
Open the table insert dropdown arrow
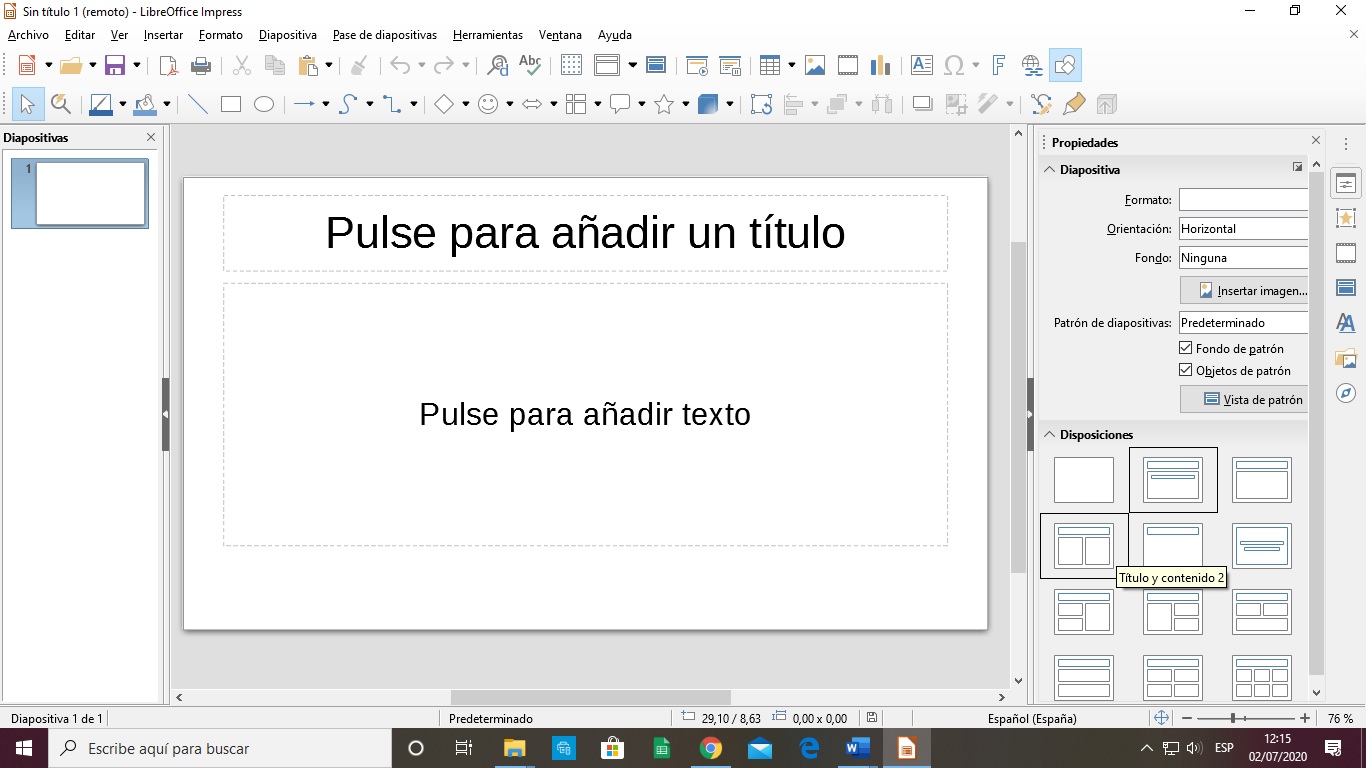coord(791,66)
